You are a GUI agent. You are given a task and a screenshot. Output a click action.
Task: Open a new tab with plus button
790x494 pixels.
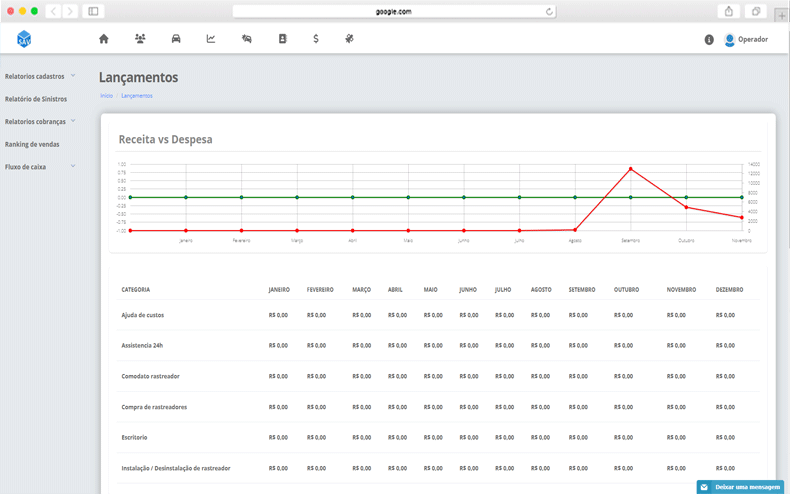[x=781, y=16]
